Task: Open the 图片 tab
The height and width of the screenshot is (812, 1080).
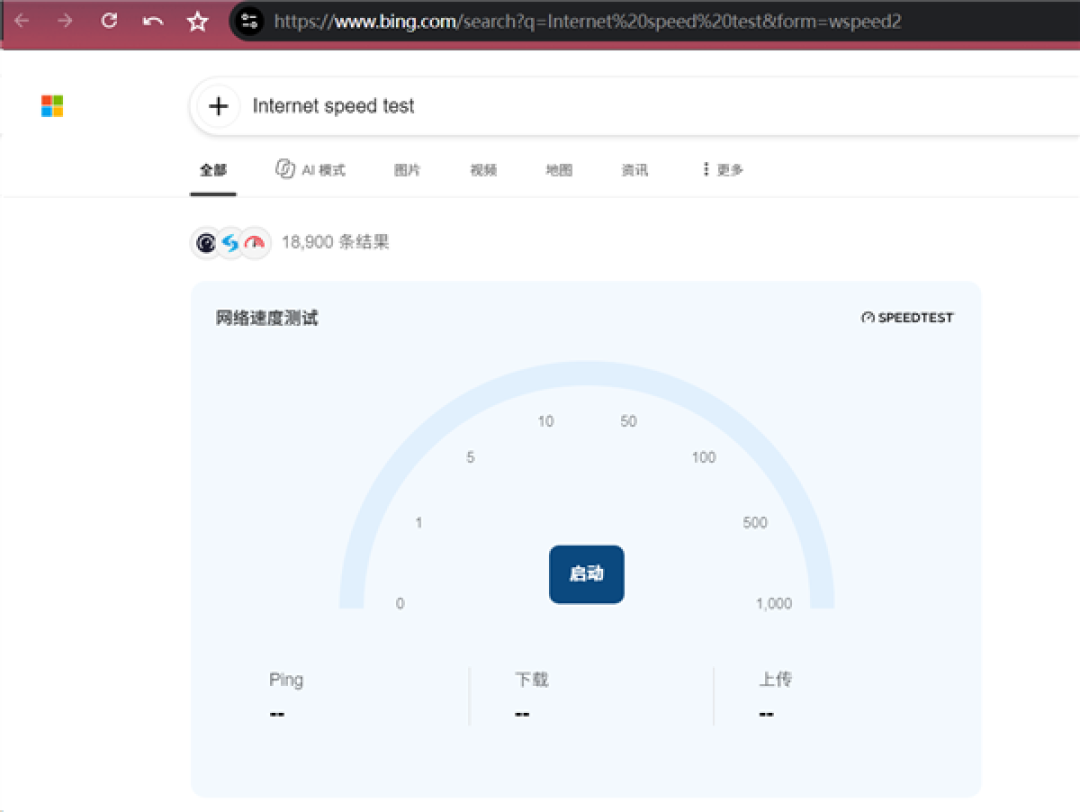Action: point(407,170)
